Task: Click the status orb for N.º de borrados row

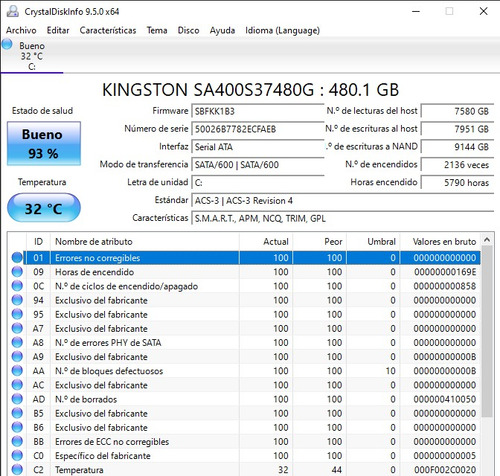Action: pos(17,399)
